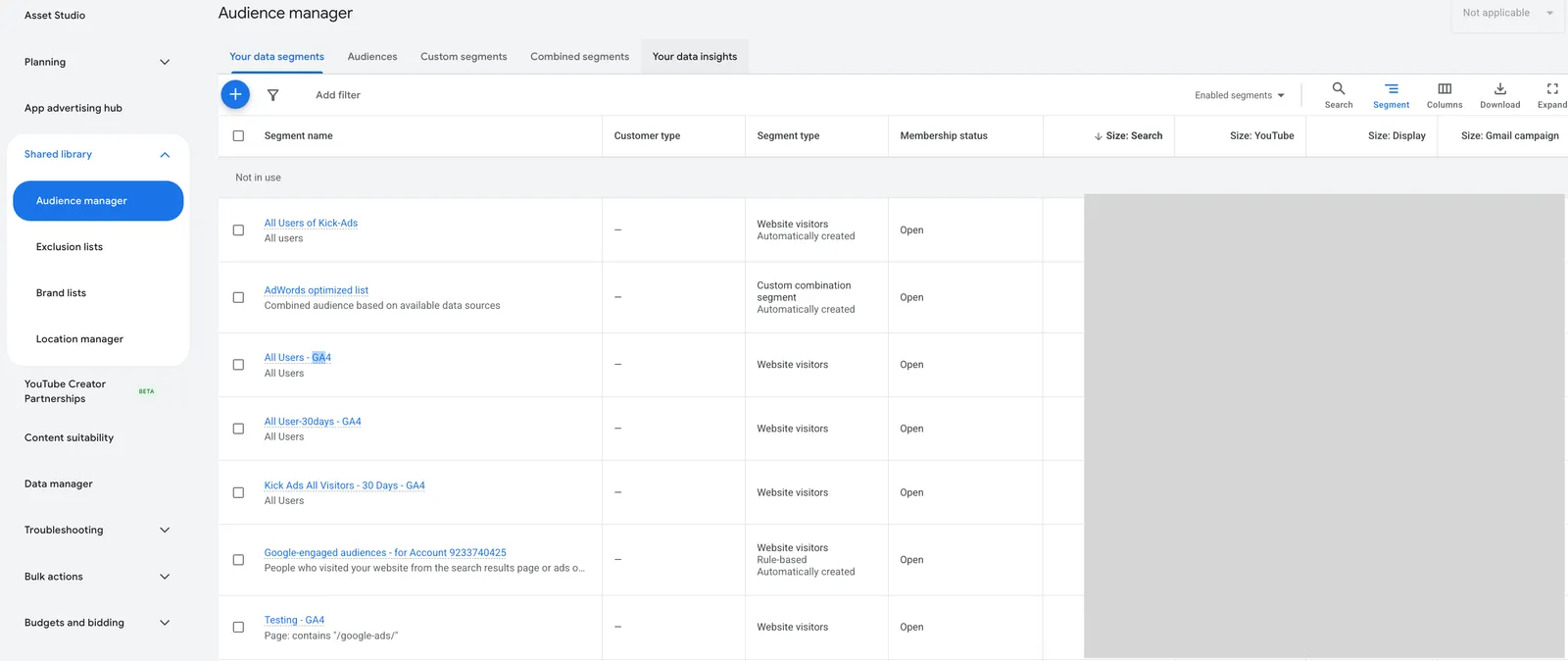Sort by Segment name column header
Viewport: 1568px width, 661px height.
pyautogui.click(x=298, y=136)
